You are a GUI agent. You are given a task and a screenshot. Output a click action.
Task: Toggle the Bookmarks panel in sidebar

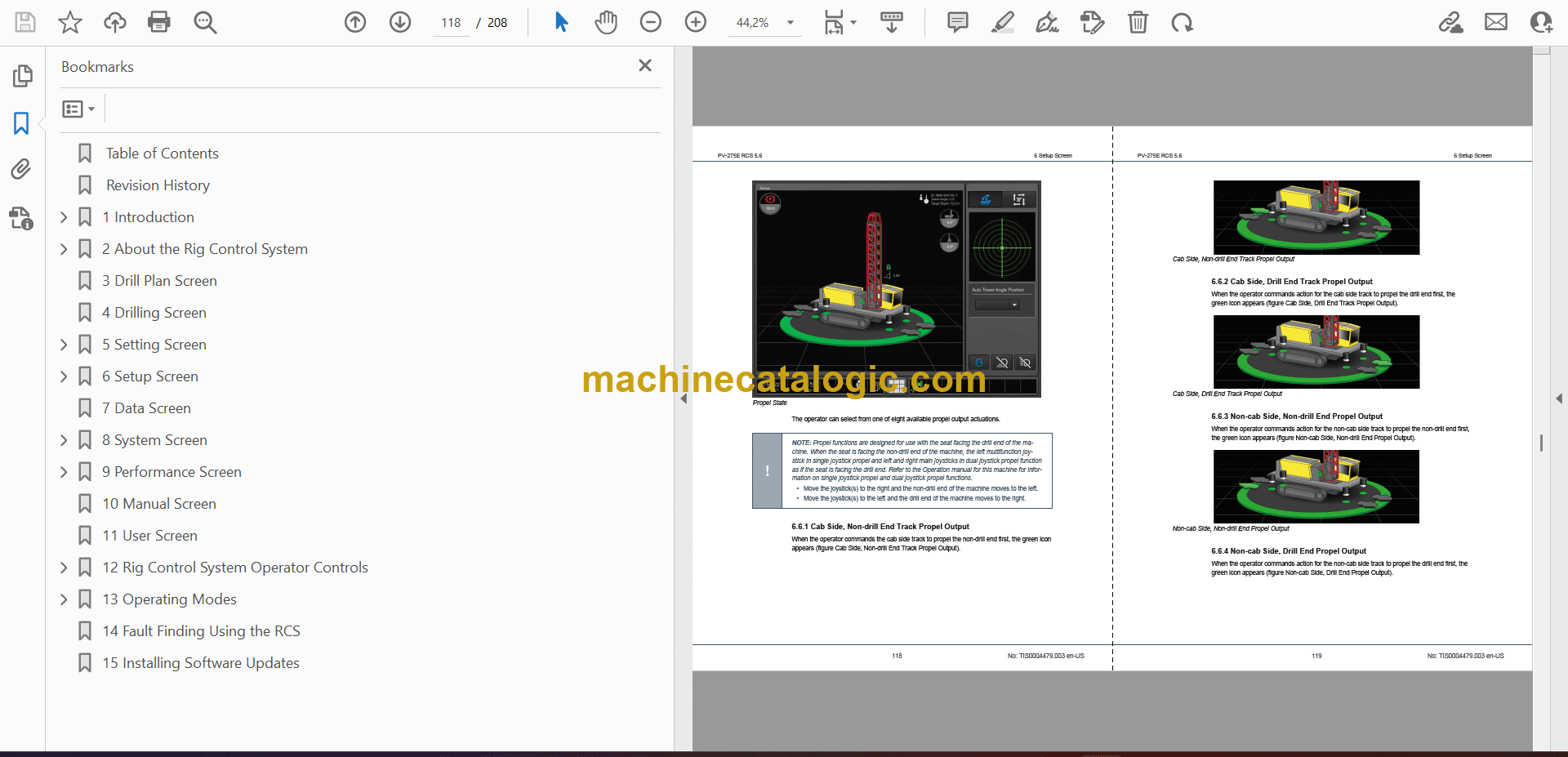pyautogui.click(x=21, y=123)
